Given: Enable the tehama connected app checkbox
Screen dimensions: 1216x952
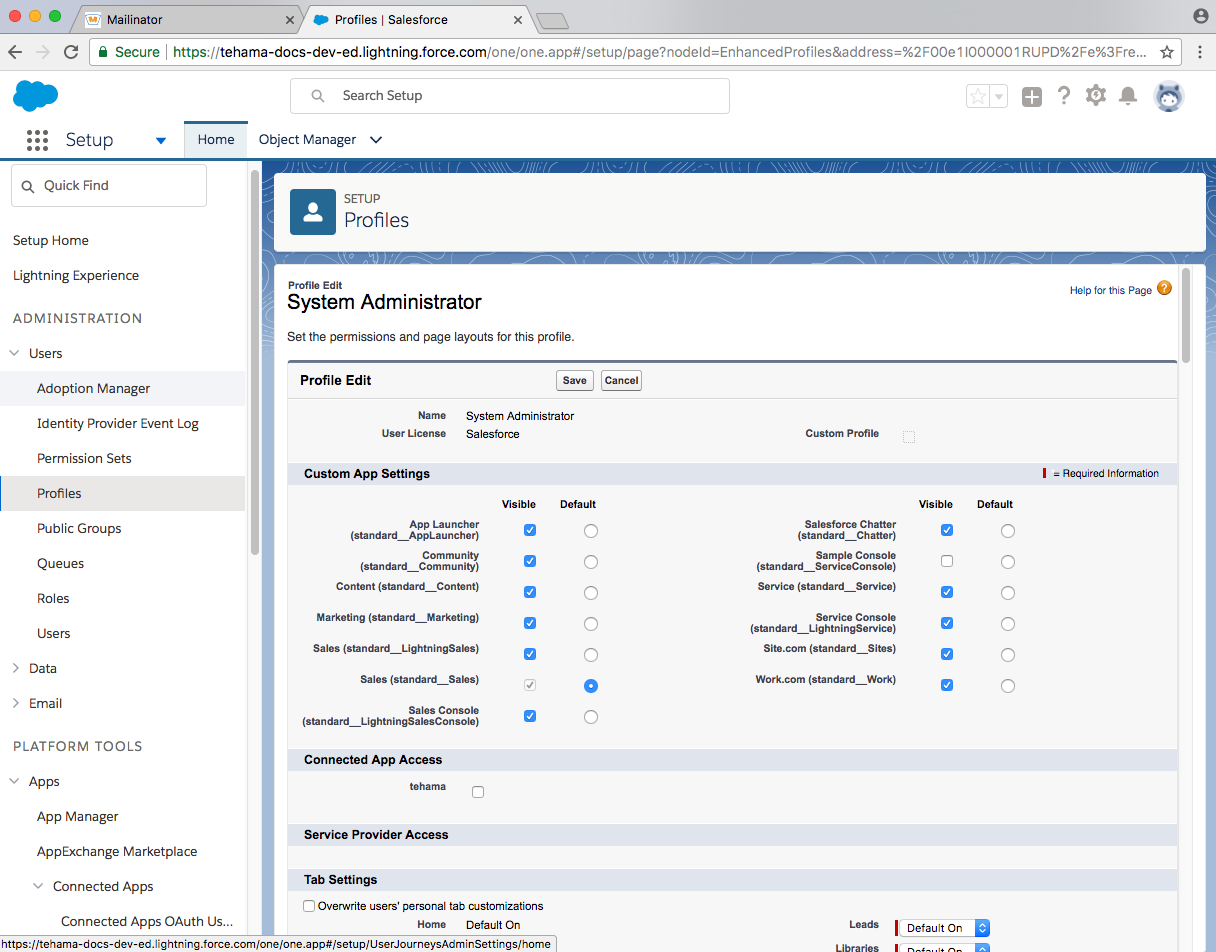Looking at the screenshot, I should click(x=478, y=792).
